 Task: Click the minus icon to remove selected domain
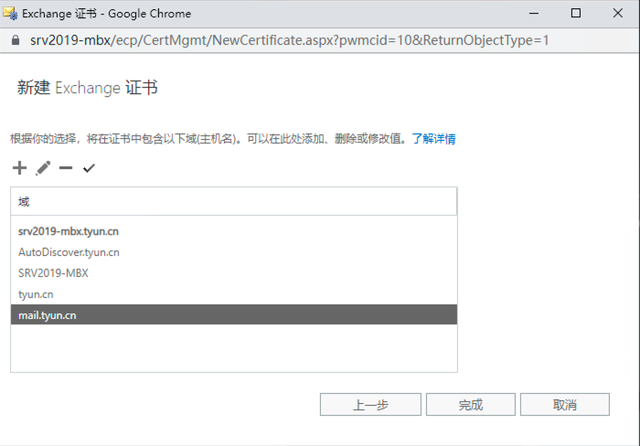tap(66, 168)
